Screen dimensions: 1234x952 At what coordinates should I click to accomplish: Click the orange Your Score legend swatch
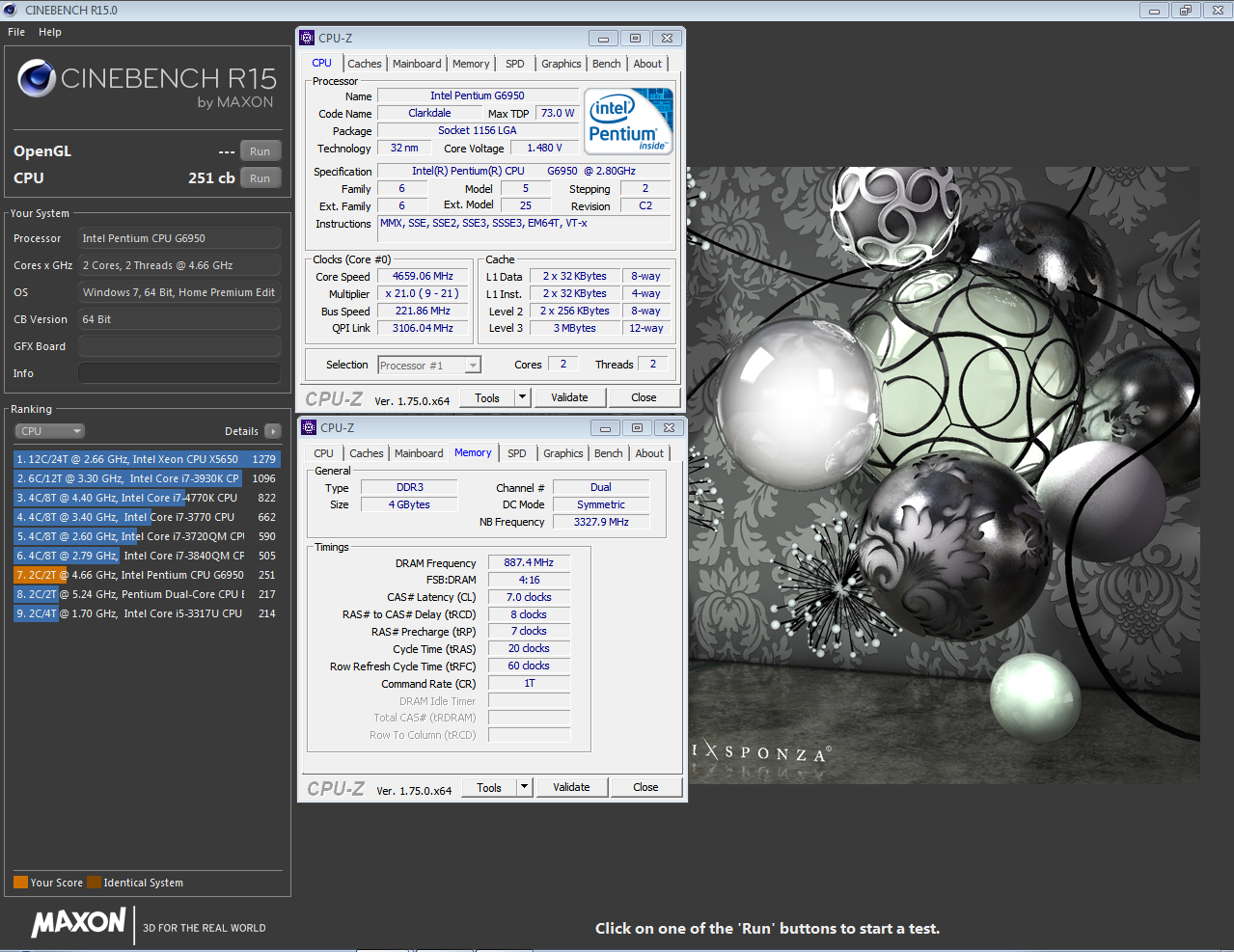click(x=20, y=883)
